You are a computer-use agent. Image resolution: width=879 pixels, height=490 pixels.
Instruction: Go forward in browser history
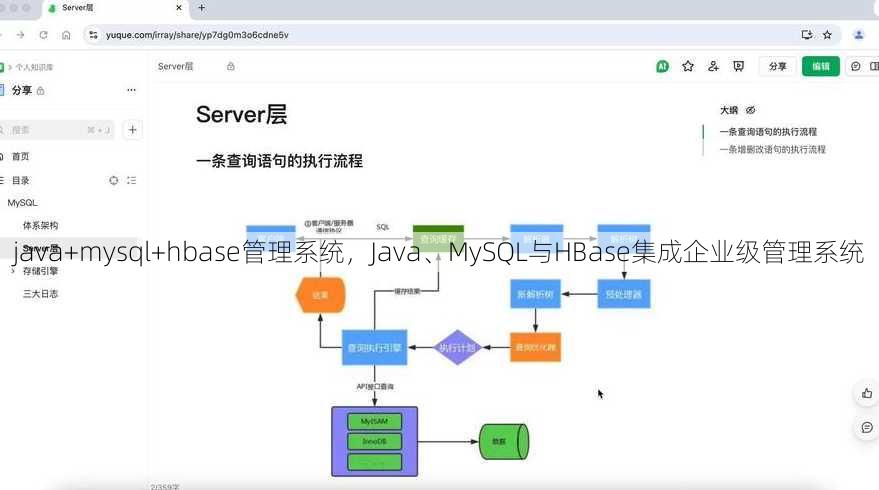21,35
